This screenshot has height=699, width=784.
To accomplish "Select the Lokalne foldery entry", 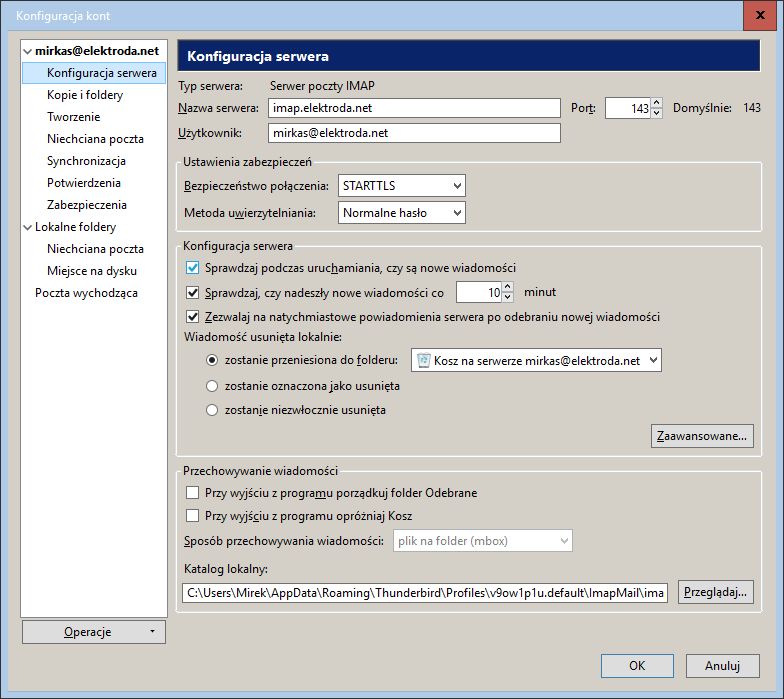I will 76,227.
